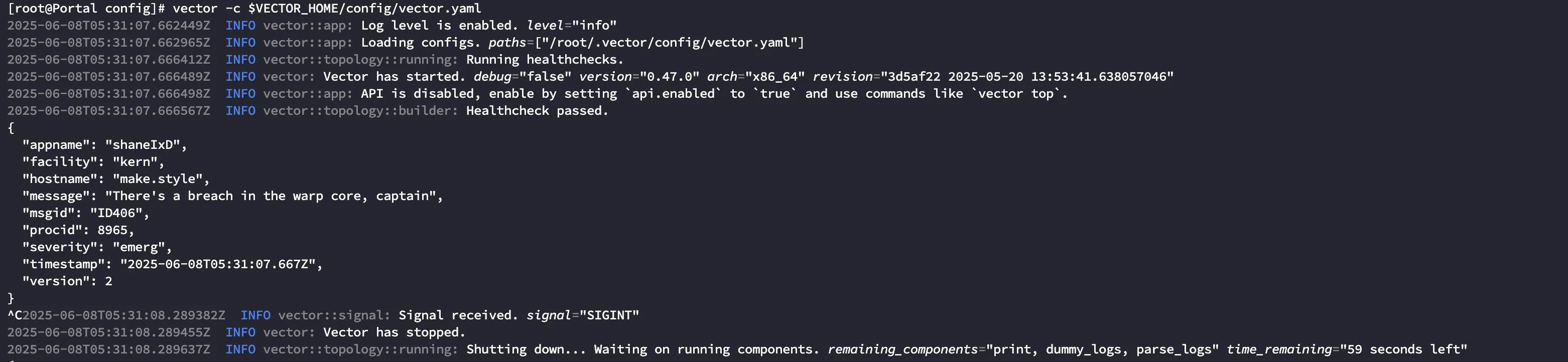Click the "Vector has stopped." message
This screenshot has width=1568, height=362.
click(x=394, y=332)
